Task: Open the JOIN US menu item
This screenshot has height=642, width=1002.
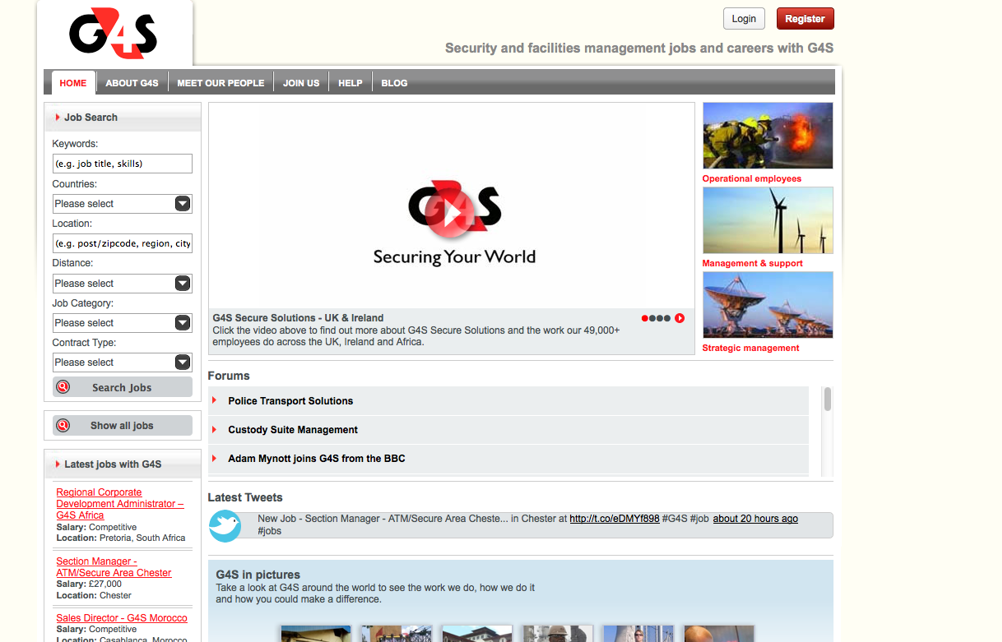Action: tap(301, 83)
